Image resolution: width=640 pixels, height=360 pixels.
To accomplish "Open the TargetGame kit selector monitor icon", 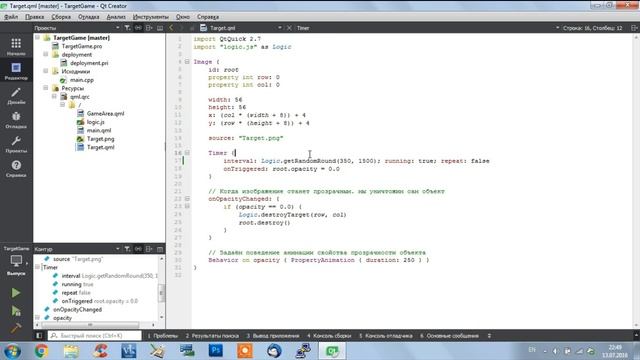I will [16, 261].
